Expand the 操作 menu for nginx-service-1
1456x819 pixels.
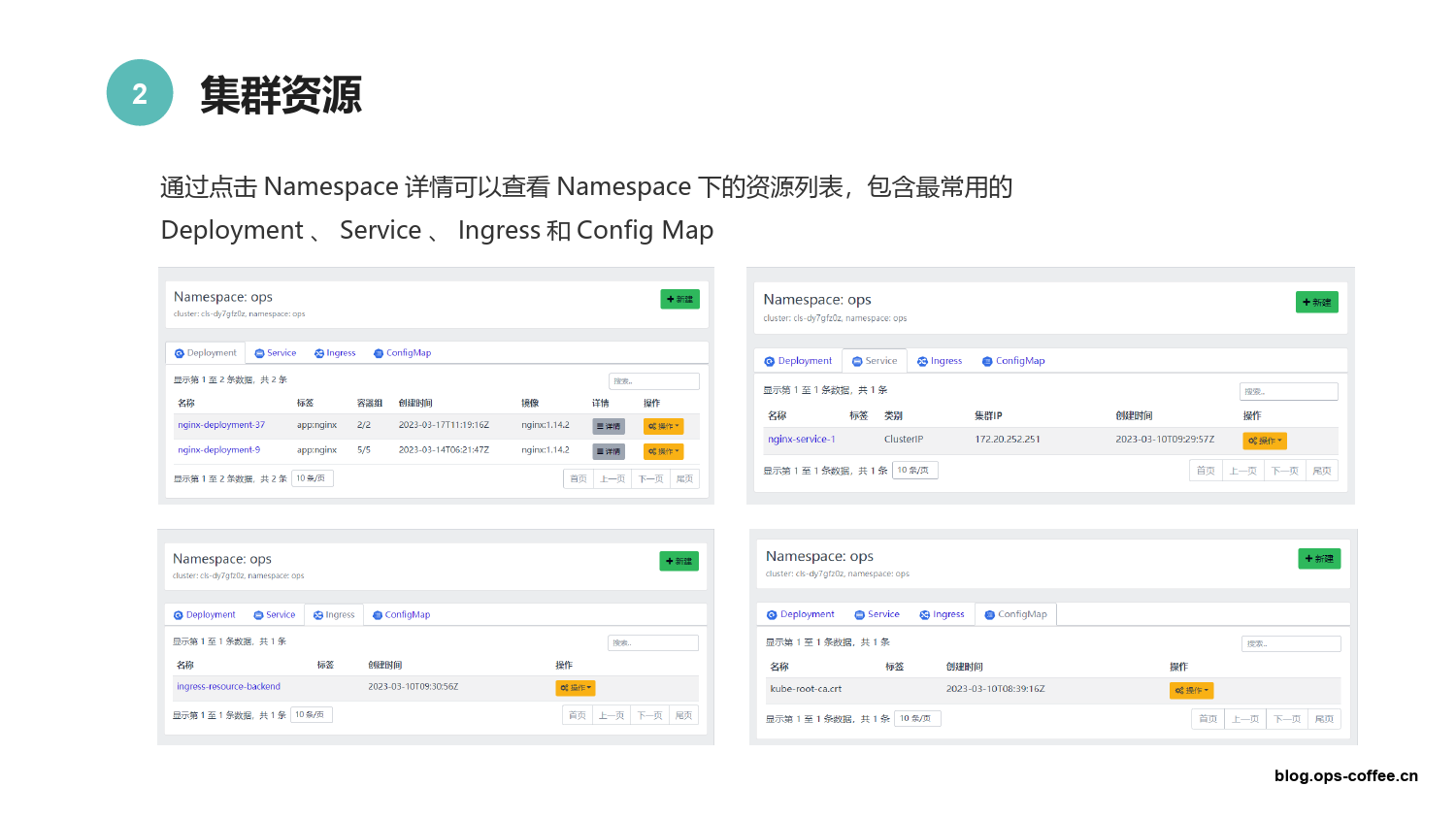pos(1264,441)
